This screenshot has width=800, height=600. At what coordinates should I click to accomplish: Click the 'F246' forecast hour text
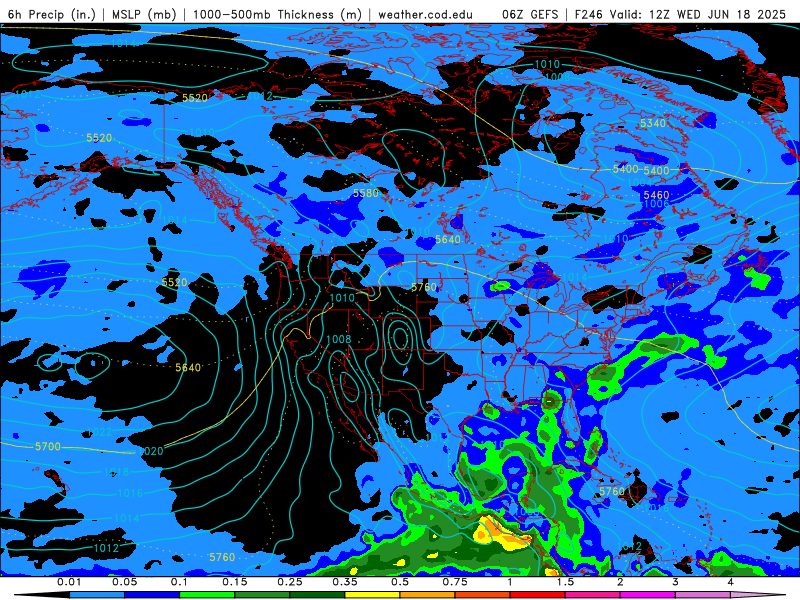589,14
